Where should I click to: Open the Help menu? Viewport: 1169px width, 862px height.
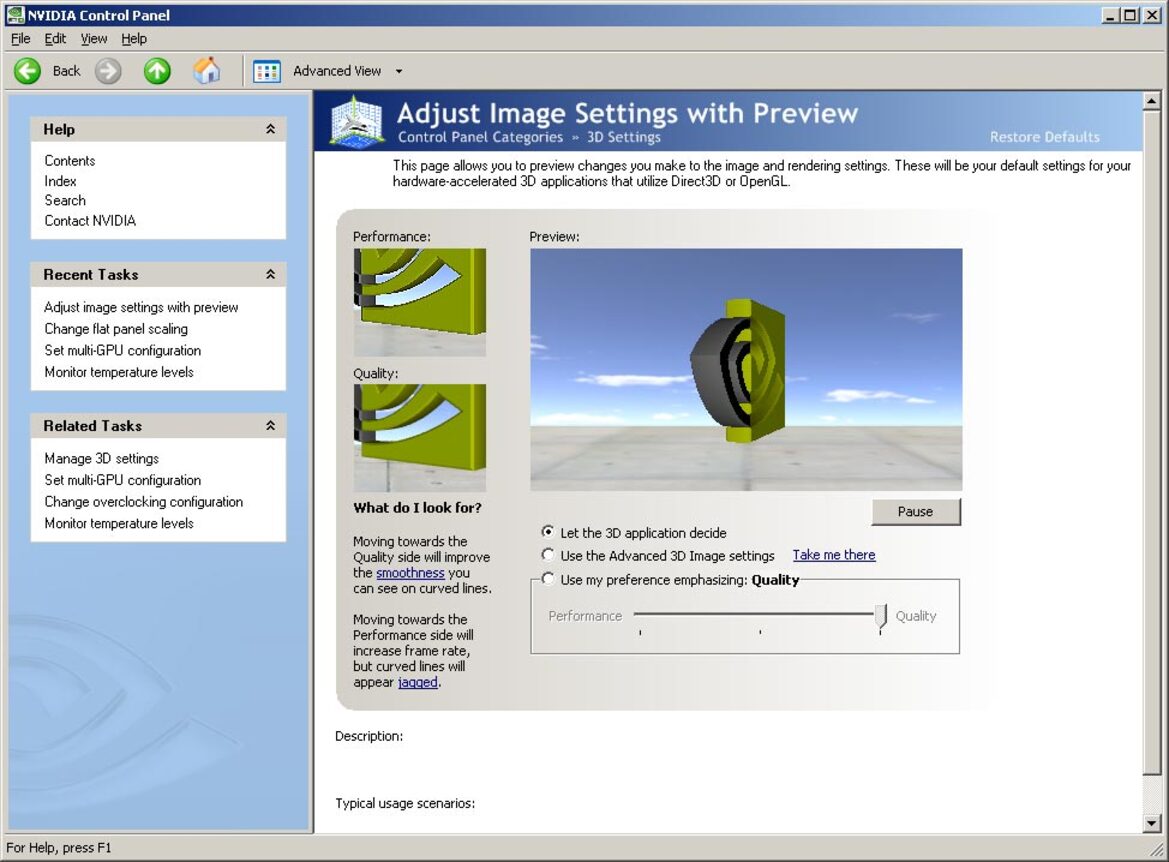tap(134, 39)
